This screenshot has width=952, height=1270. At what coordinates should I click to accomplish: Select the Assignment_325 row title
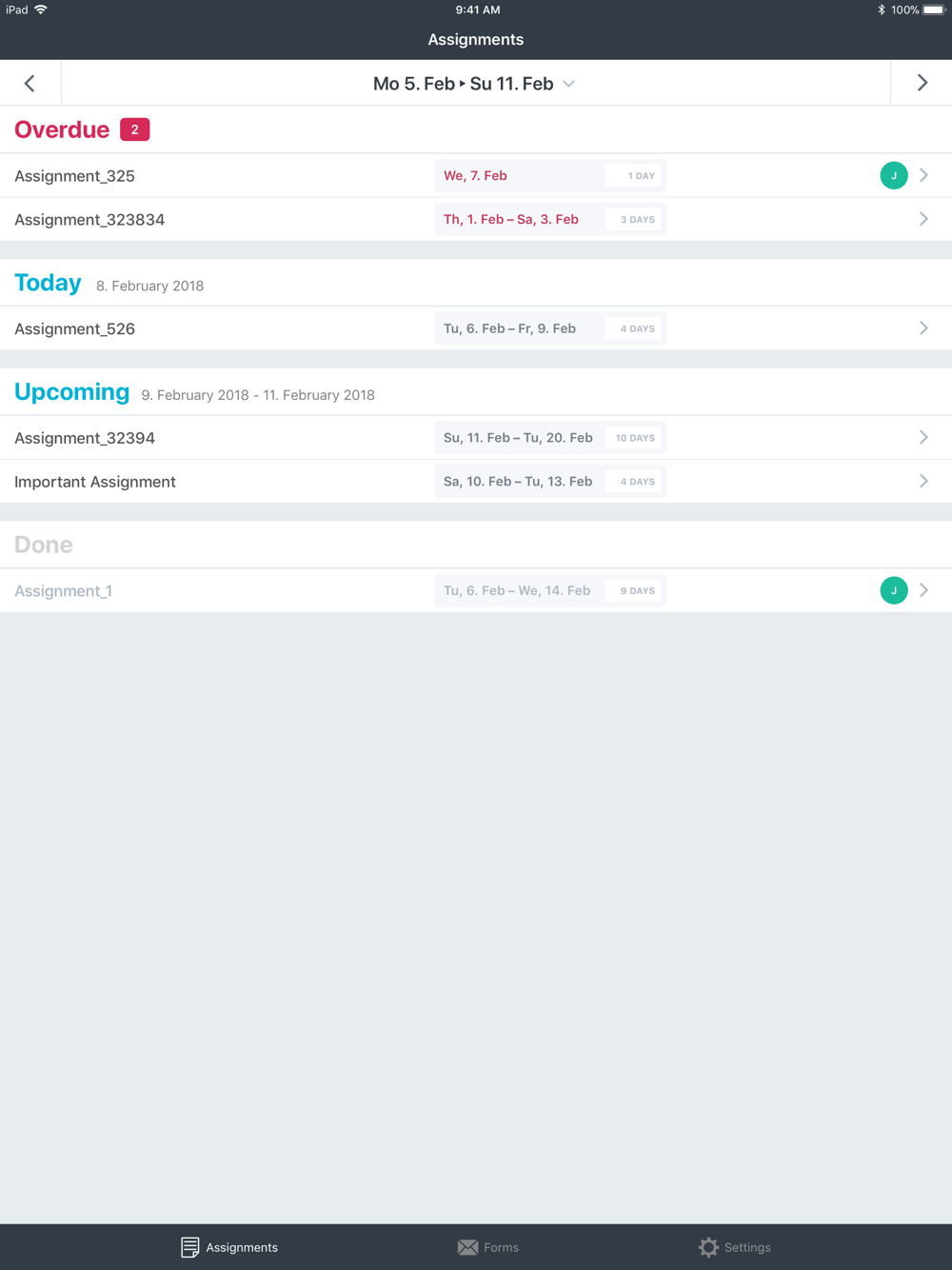74,176
